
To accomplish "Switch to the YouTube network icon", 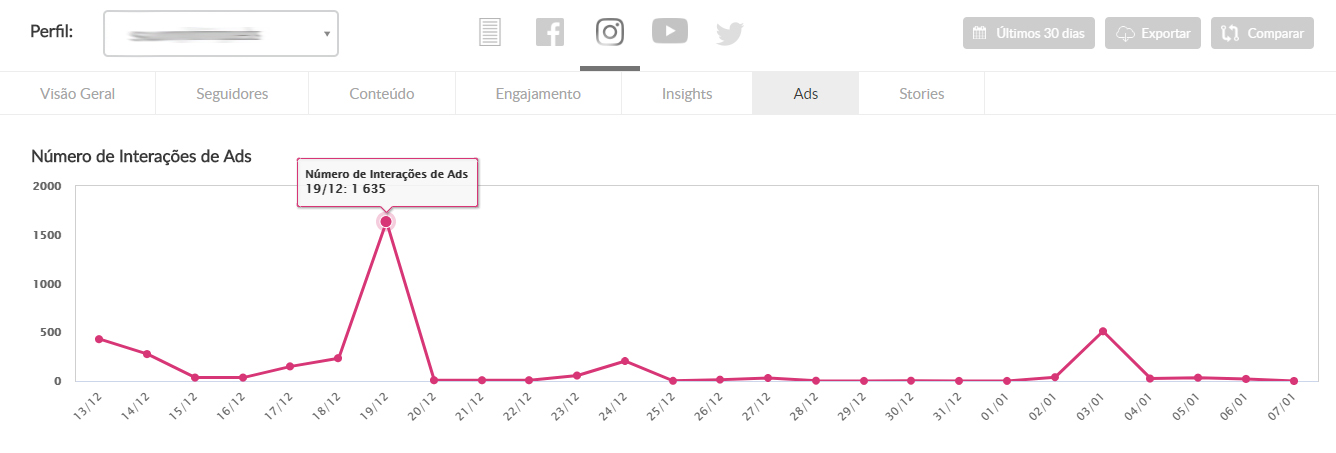I will click(x=670, y=32).
